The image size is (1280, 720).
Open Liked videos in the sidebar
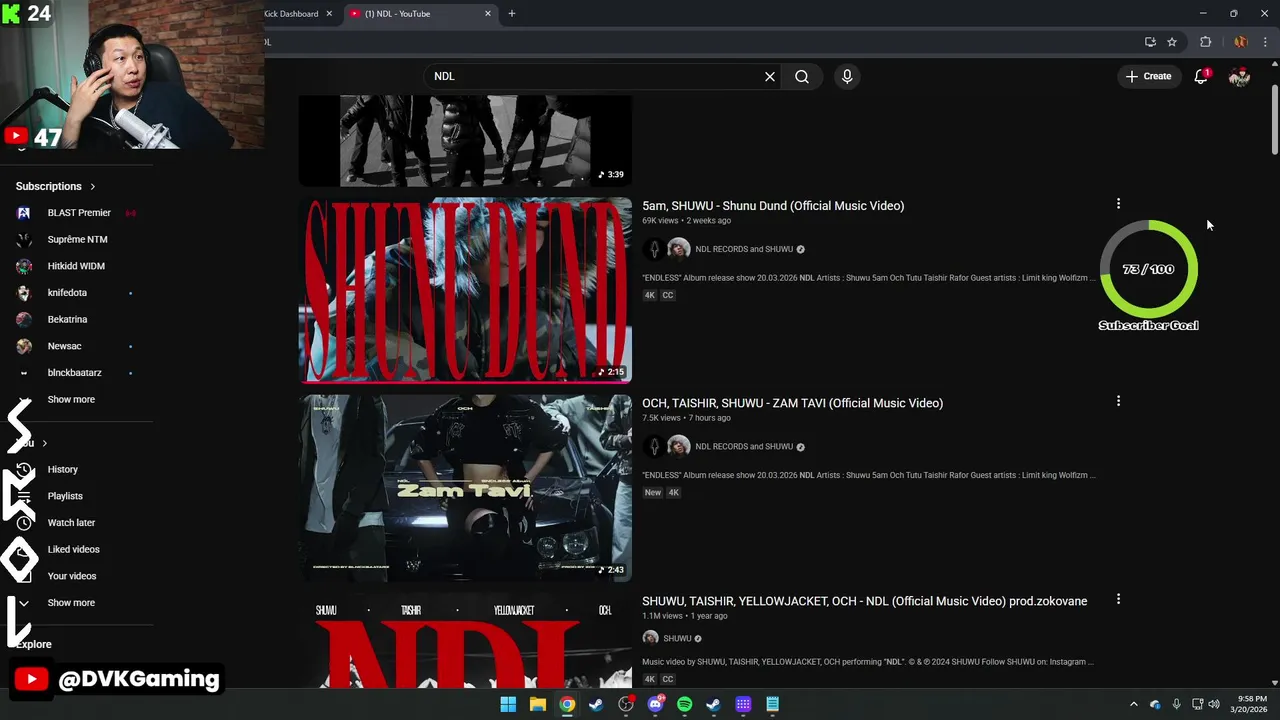(x=76, y=549)
